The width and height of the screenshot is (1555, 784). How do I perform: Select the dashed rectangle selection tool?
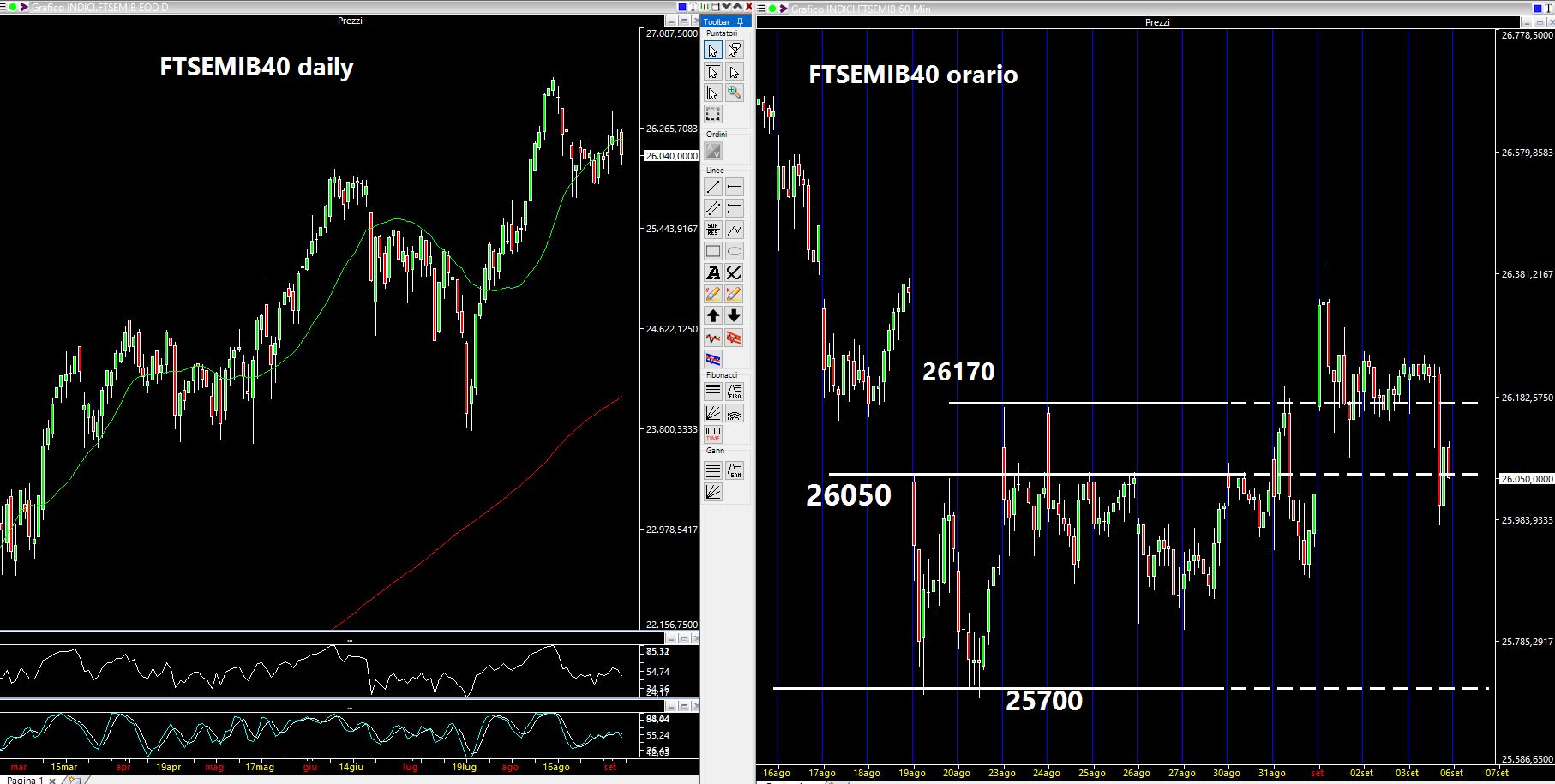click(x=713, y=114)
